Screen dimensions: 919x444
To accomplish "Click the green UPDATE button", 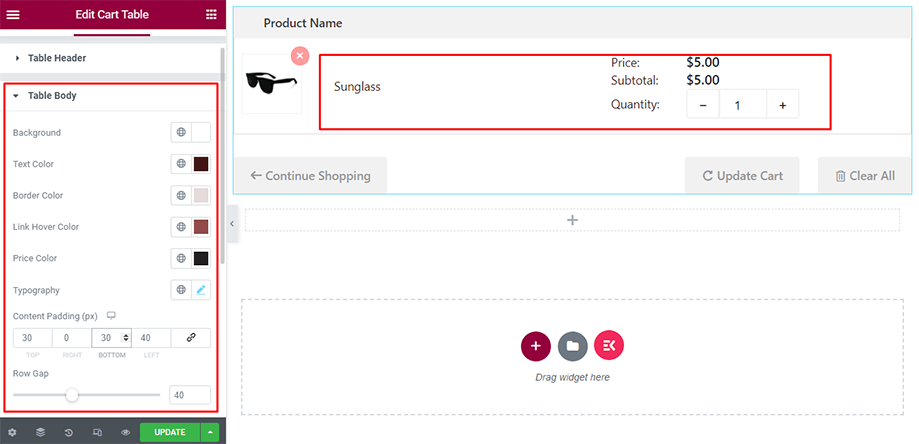I will (x=169, y=432).
